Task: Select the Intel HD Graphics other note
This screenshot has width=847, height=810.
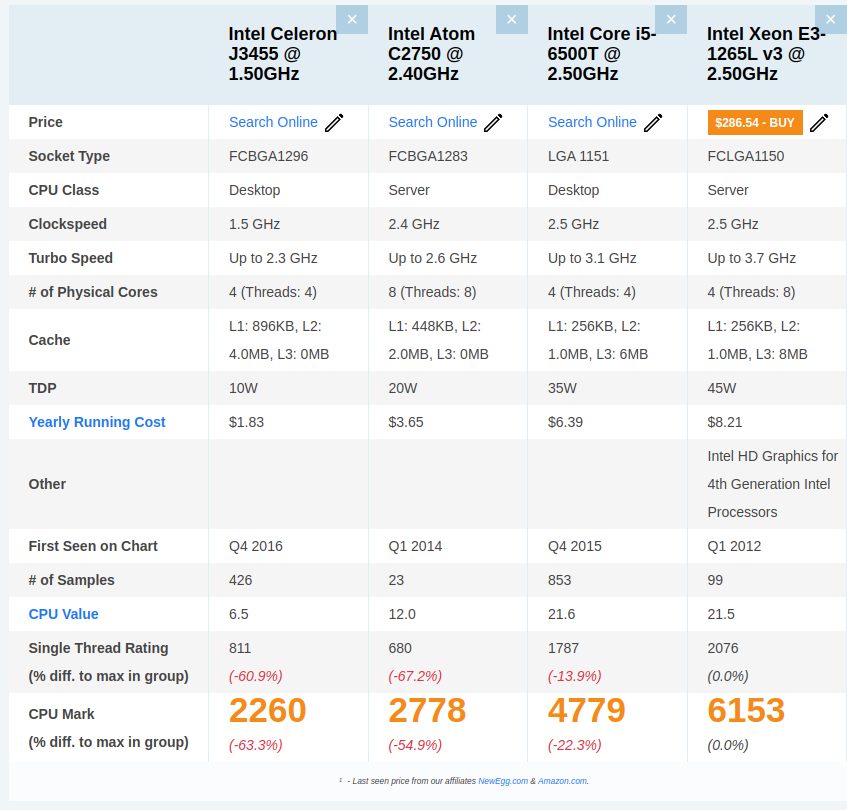Action: 772,484
